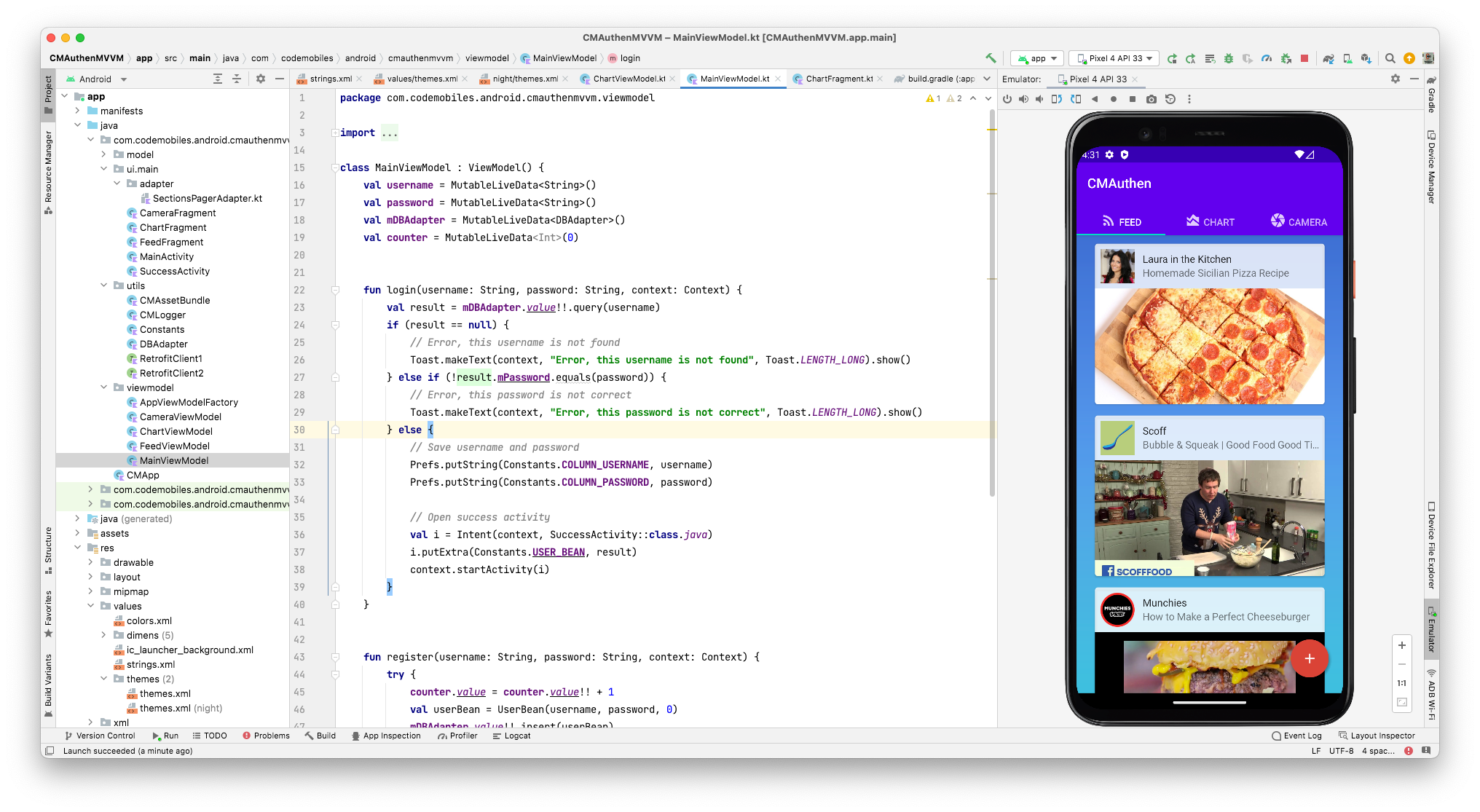
Task: Open the Layout Inspector
Action: (1377, 736)
